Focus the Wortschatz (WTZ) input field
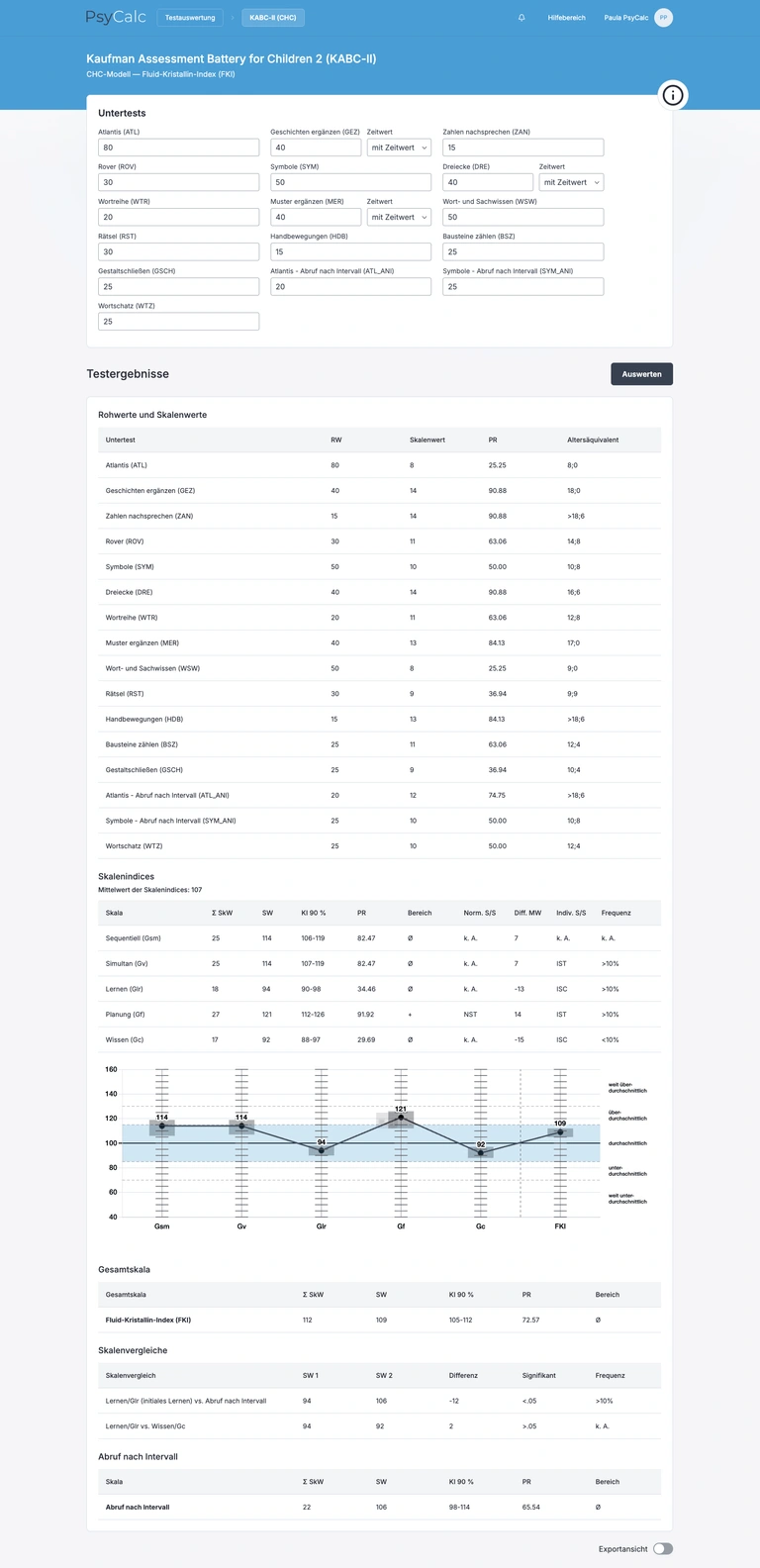This screenshot has height=1568, width=760. tap(178, 322)
